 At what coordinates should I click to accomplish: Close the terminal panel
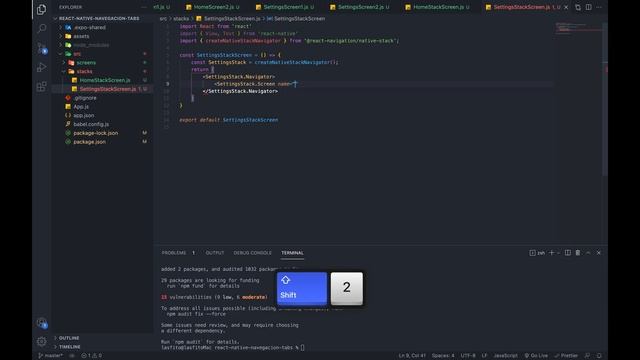599,253
